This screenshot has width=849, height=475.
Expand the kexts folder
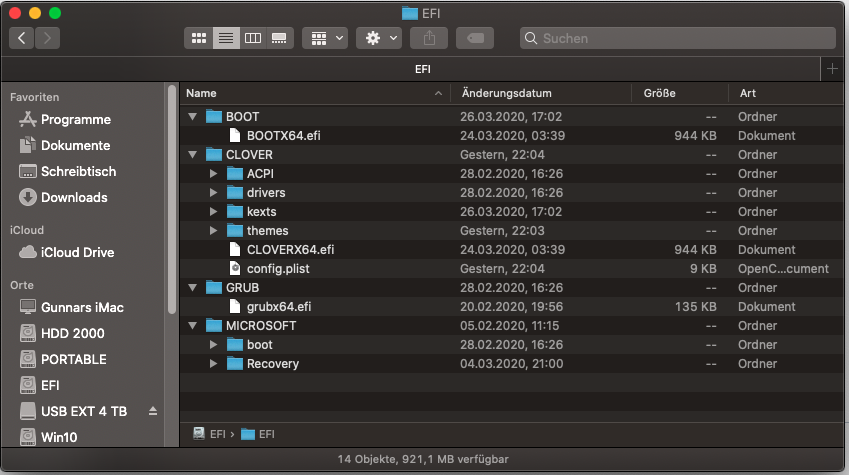point(213,211)
